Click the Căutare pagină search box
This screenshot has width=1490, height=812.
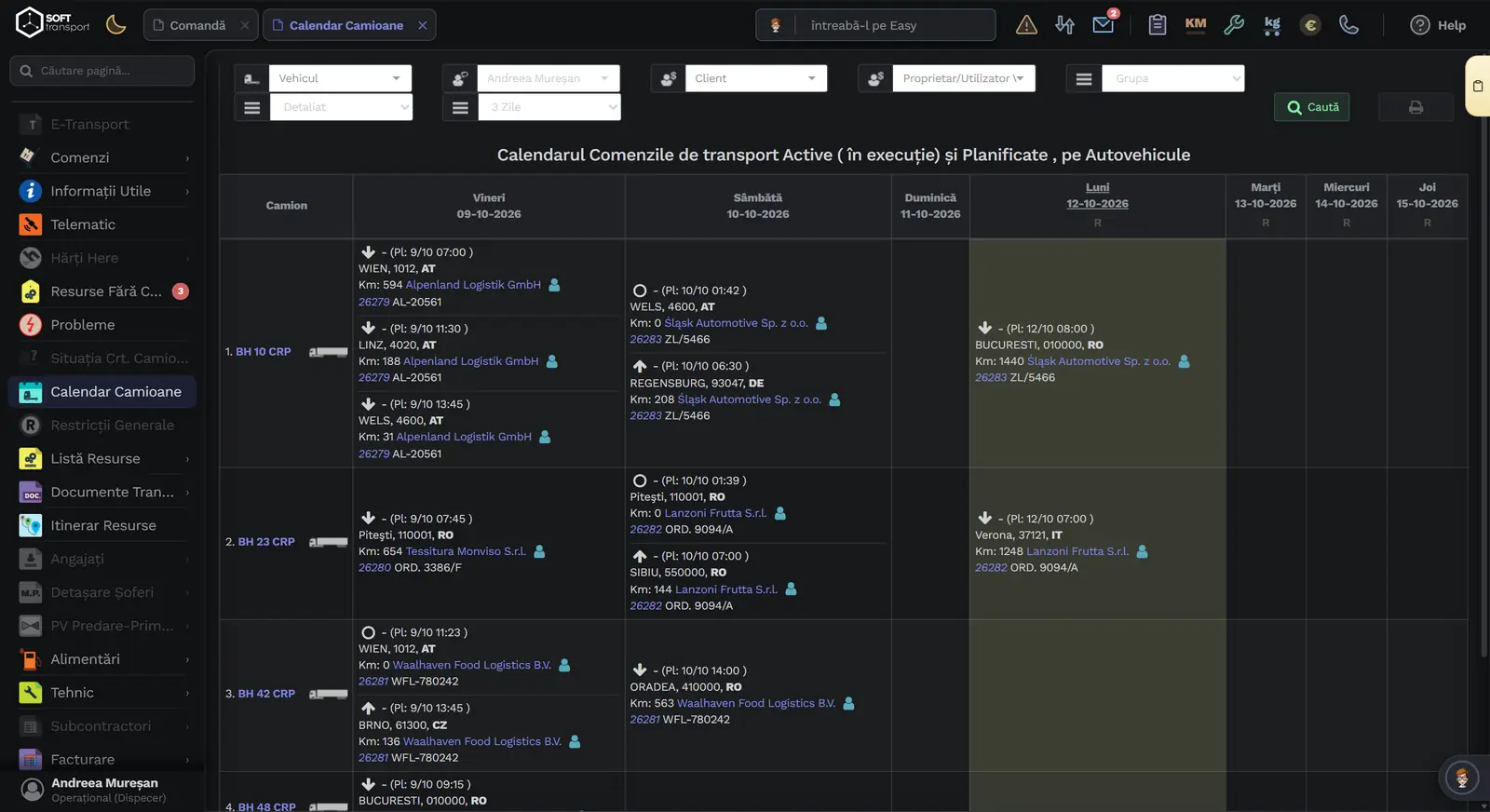(x=102, y=71)
